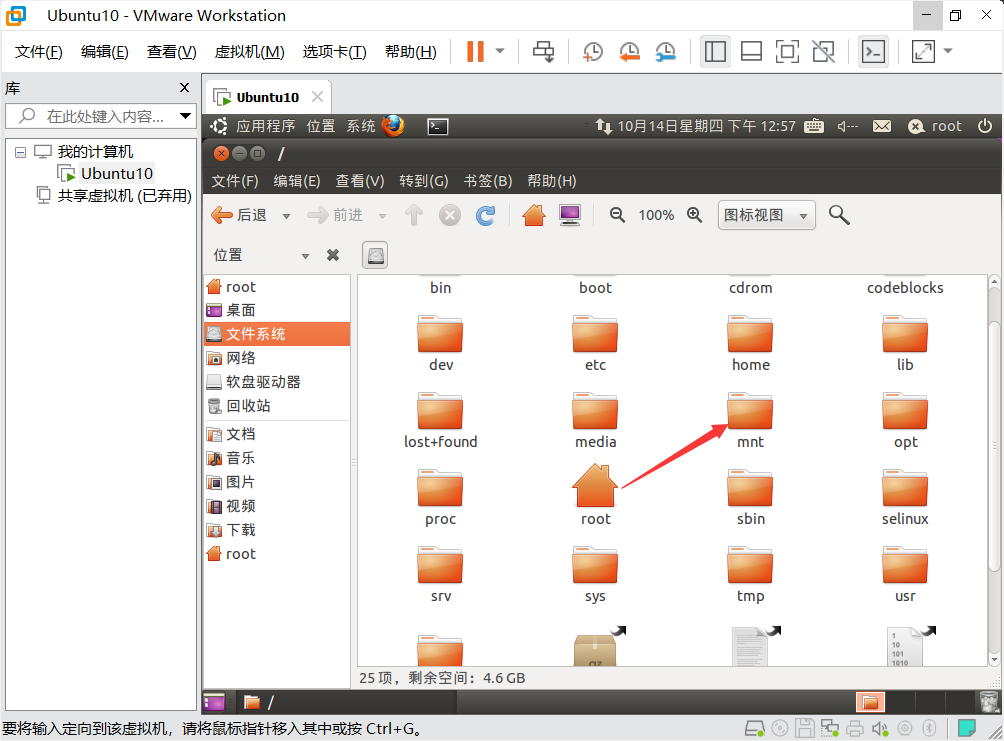The width and height of the screenshot is (1004, 741).
Task: Click the VMware sound device status icon
Action: tap(880, 728)
